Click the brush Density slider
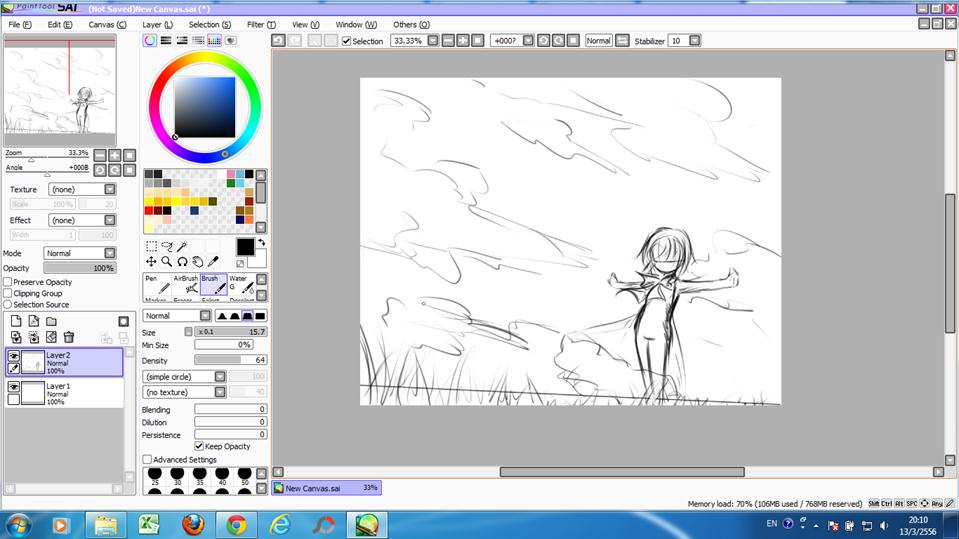 (231, 360)
